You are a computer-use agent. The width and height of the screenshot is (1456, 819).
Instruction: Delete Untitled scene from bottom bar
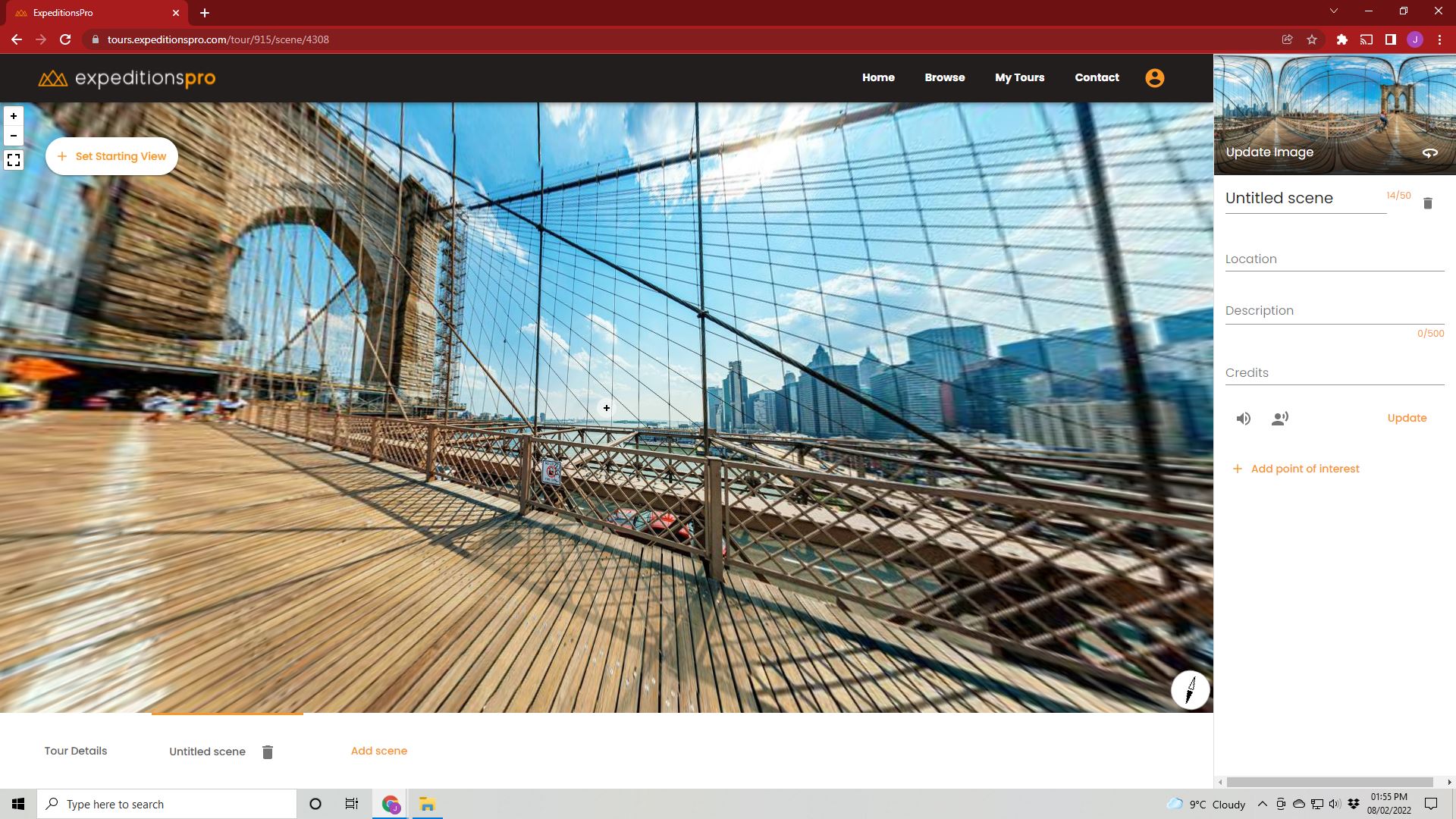pyautogui.click(x=267, y=752)
